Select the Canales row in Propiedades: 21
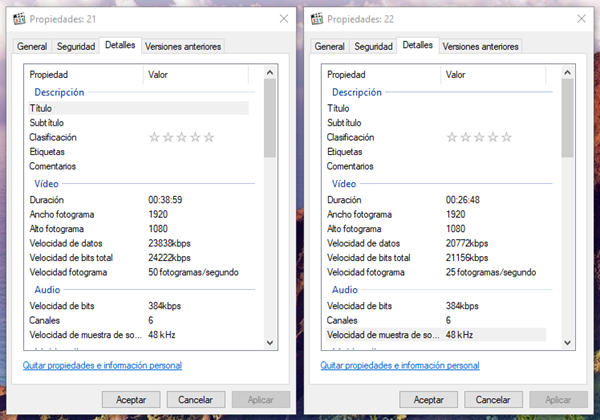 138,320
